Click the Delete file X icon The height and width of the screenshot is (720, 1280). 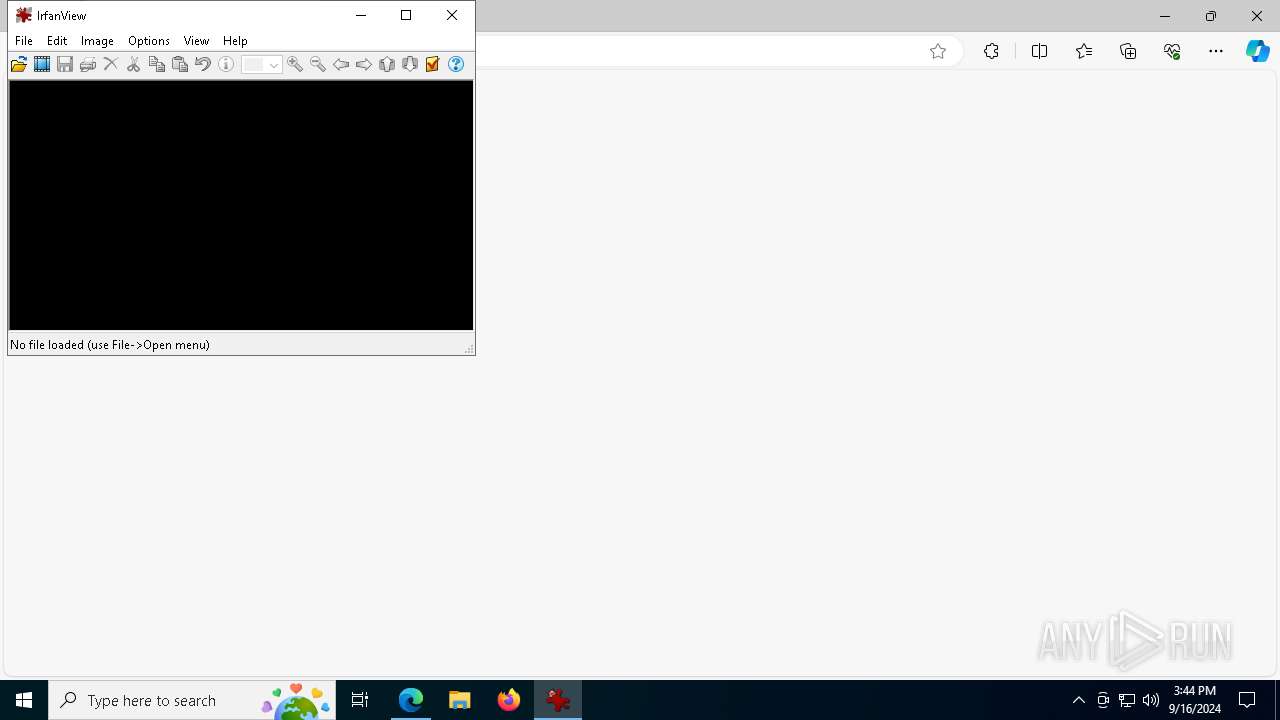click(x=111, y=64)
